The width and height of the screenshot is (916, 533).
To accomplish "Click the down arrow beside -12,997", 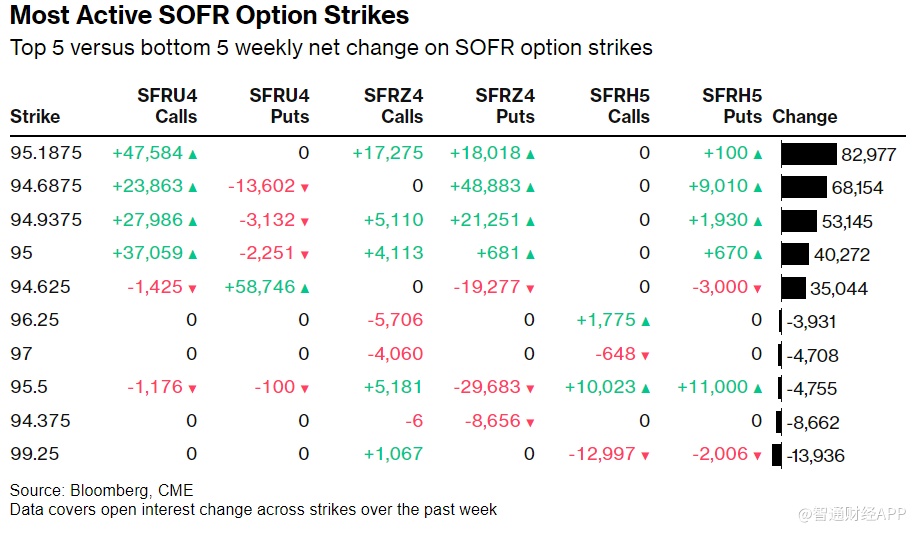I will point(645,455).
